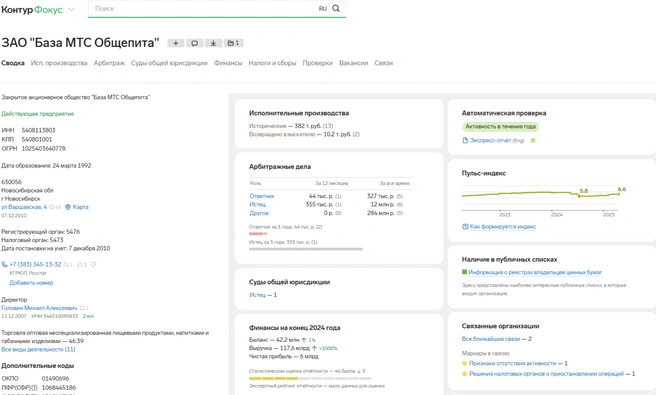Expand Все виды деятельности (11)
The height and width of the screenshot is (395, 656).
pyautogui.click(x=38, y=349)
